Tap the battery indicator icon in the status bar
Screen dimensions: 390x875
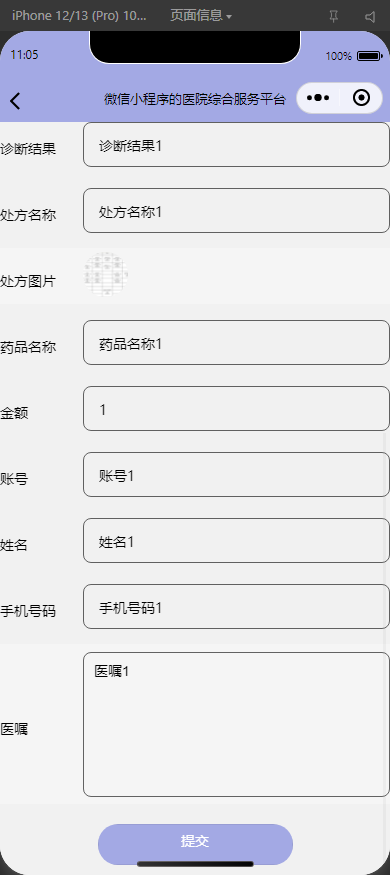[368, 56]
